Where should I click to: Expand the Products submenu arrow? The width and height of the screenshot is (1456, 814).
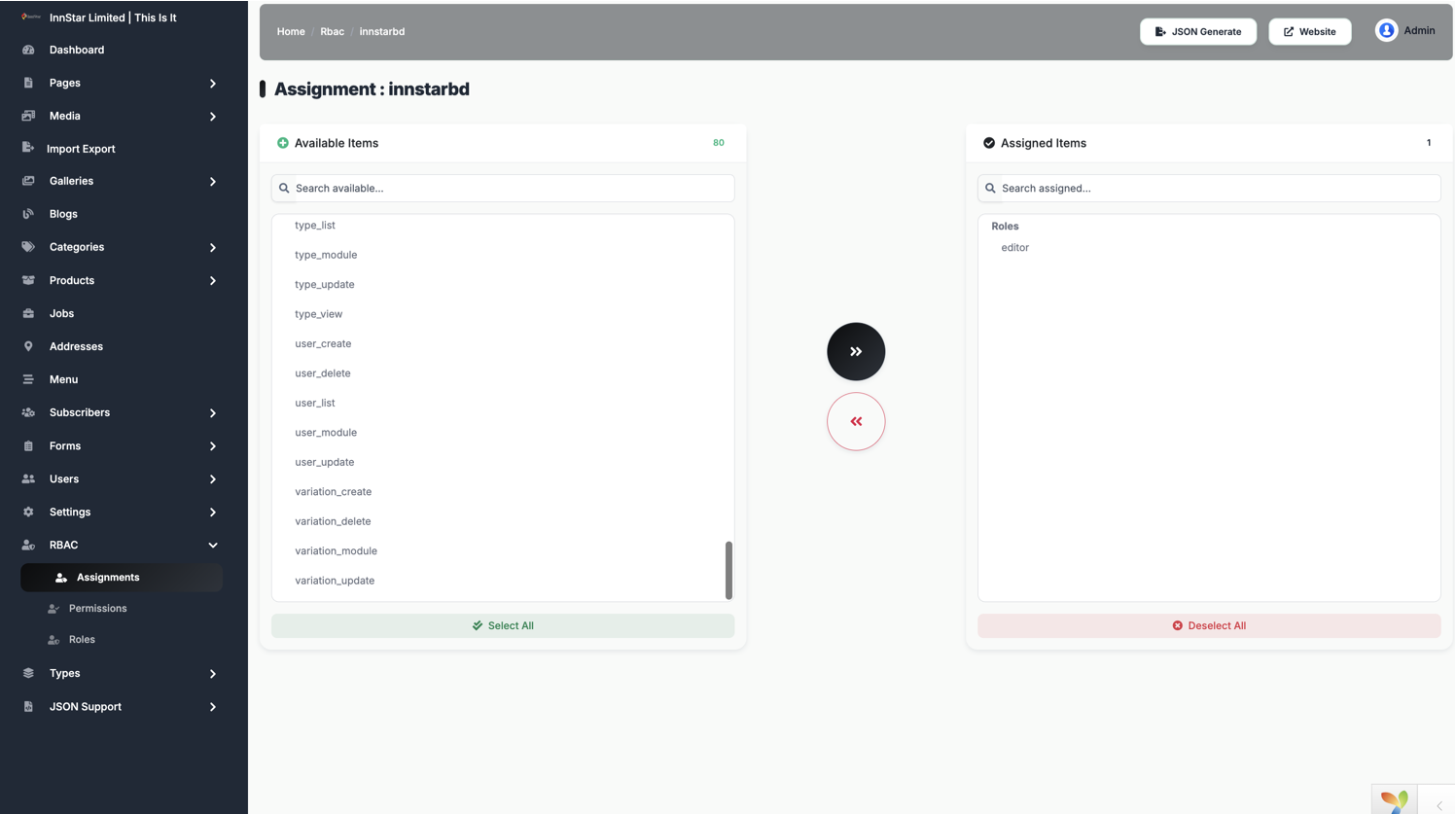[x=213, y=281]
